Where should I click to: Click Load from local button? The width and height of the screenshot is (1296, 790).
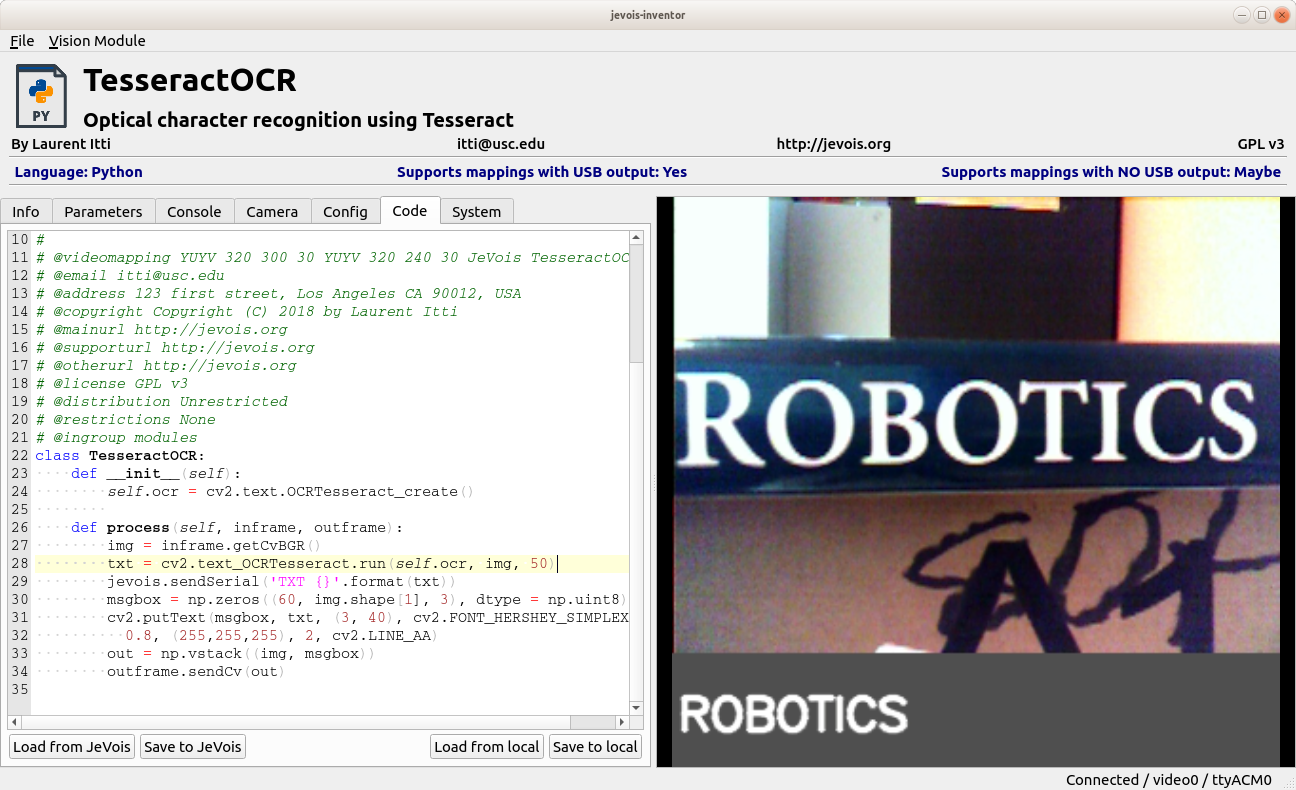click(x=487, y=746)
